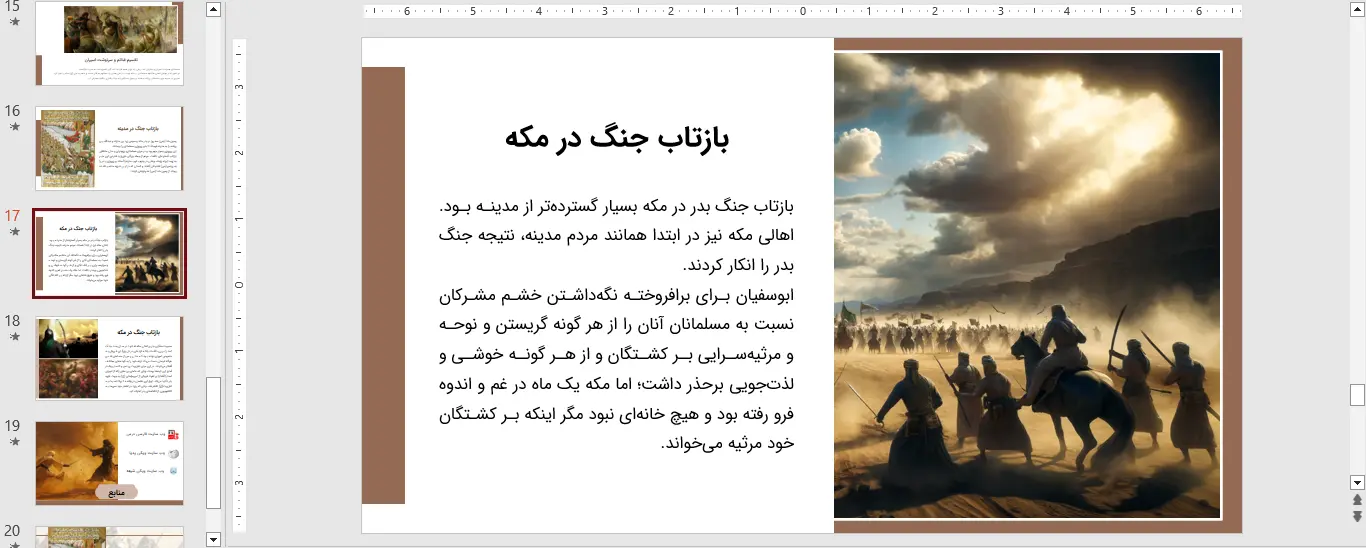Open the slide 18 thumbnail
The image size is (1366, 548).
tap(110, 358)
